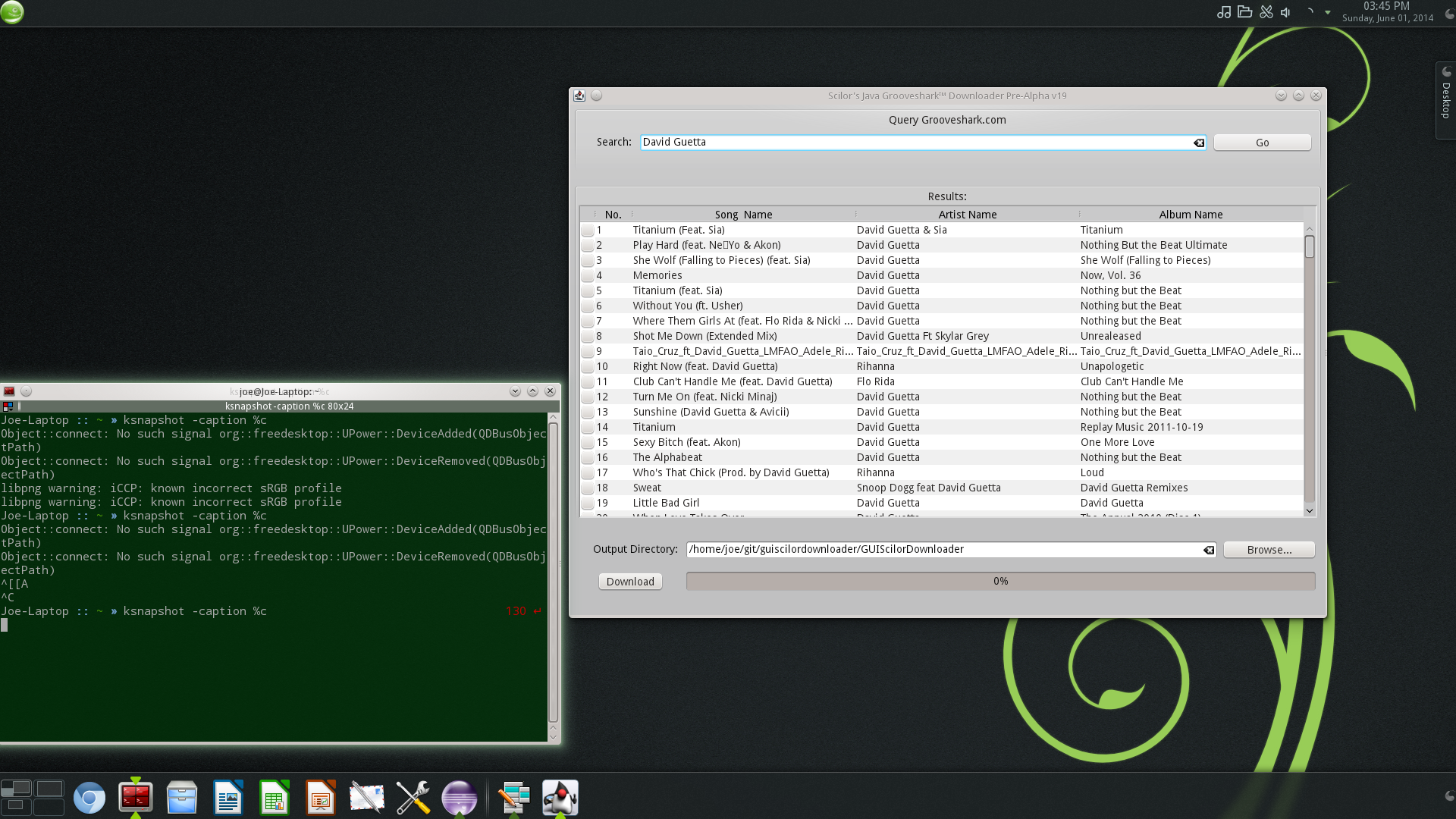Screen dimensions: 1456x819
Task: Click the results list scroll down arrow
Action: [1310, 511]
